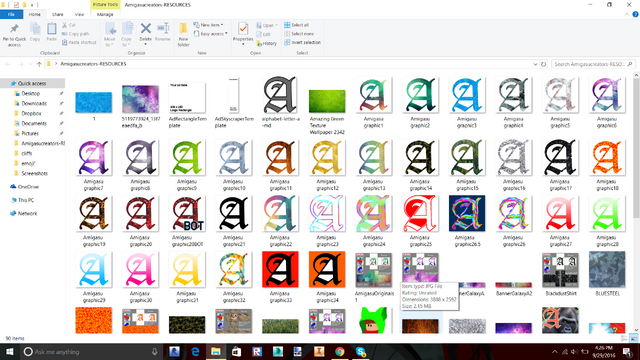Switch to the Share ribbon tab
This screenshot has height=360, width=640.
pos(58,14)
